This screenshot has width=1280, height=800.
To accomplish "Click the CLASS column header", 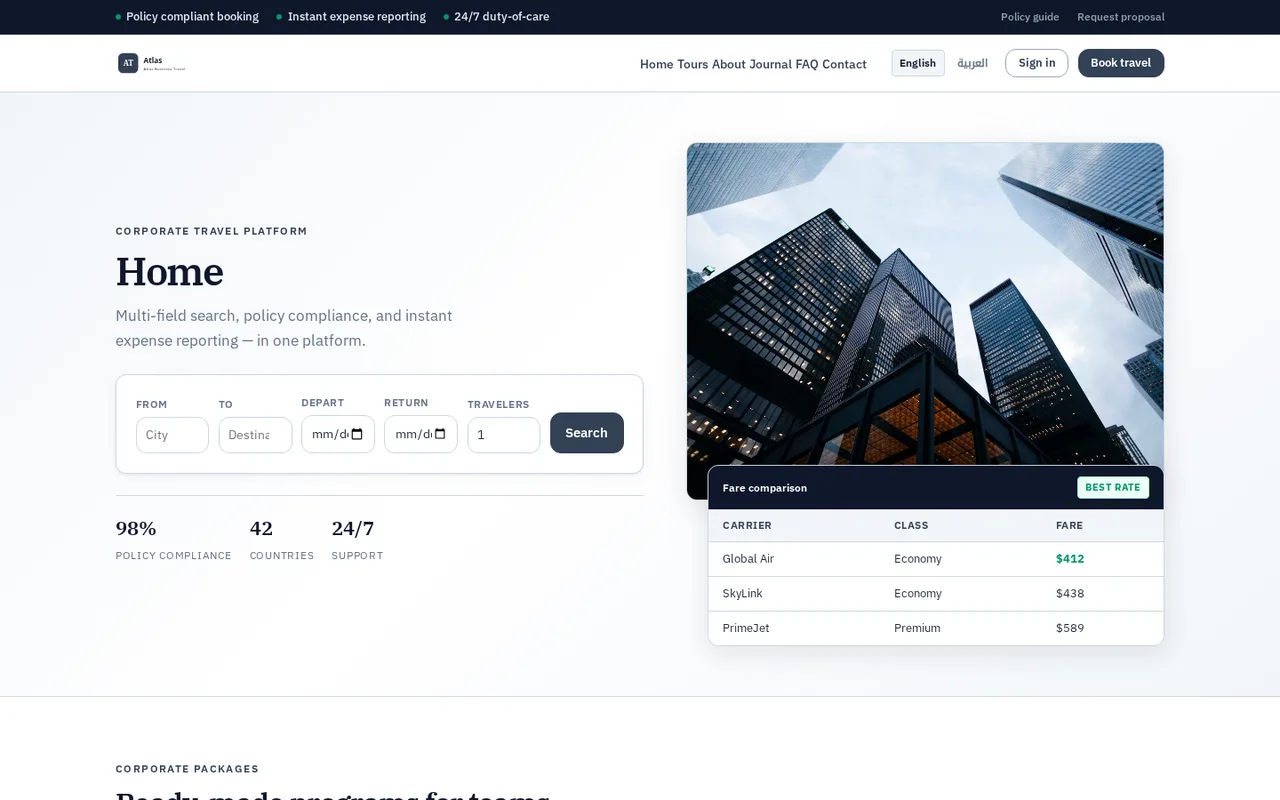I will (x=911, y=525).
